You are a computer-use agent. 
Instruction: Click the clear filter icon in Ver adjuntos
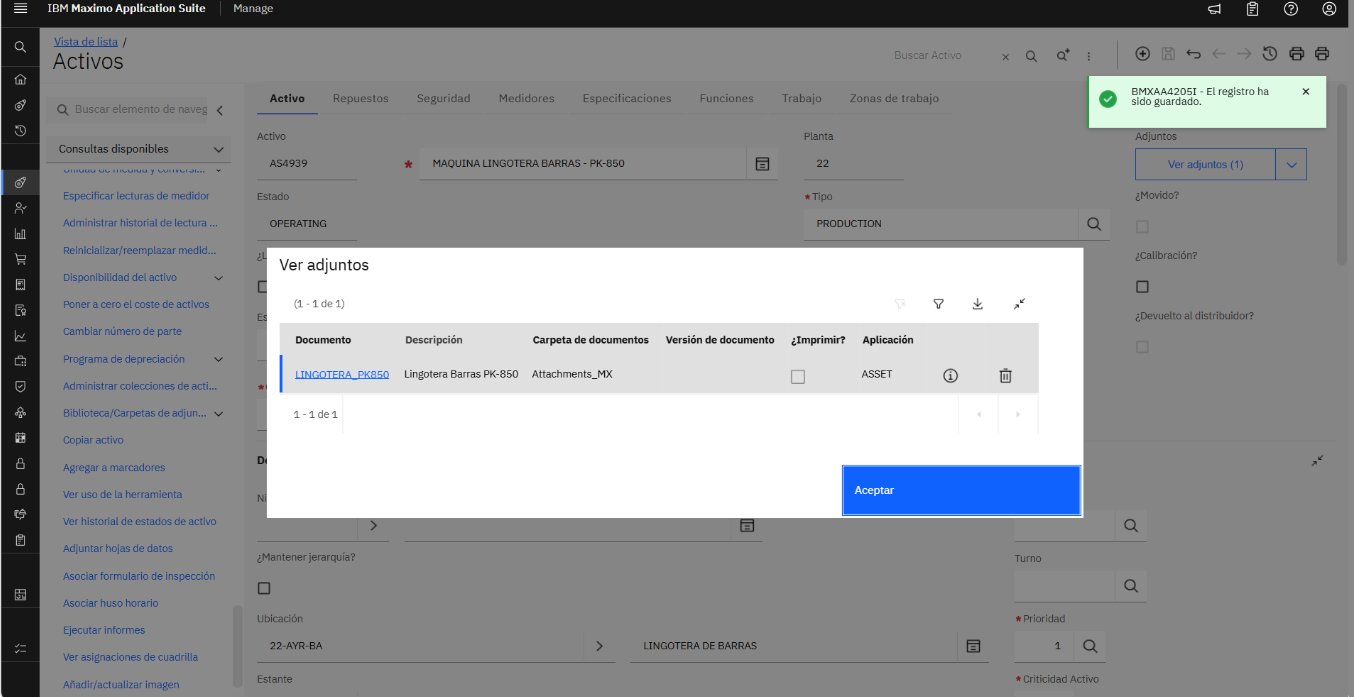click(900, 304)
